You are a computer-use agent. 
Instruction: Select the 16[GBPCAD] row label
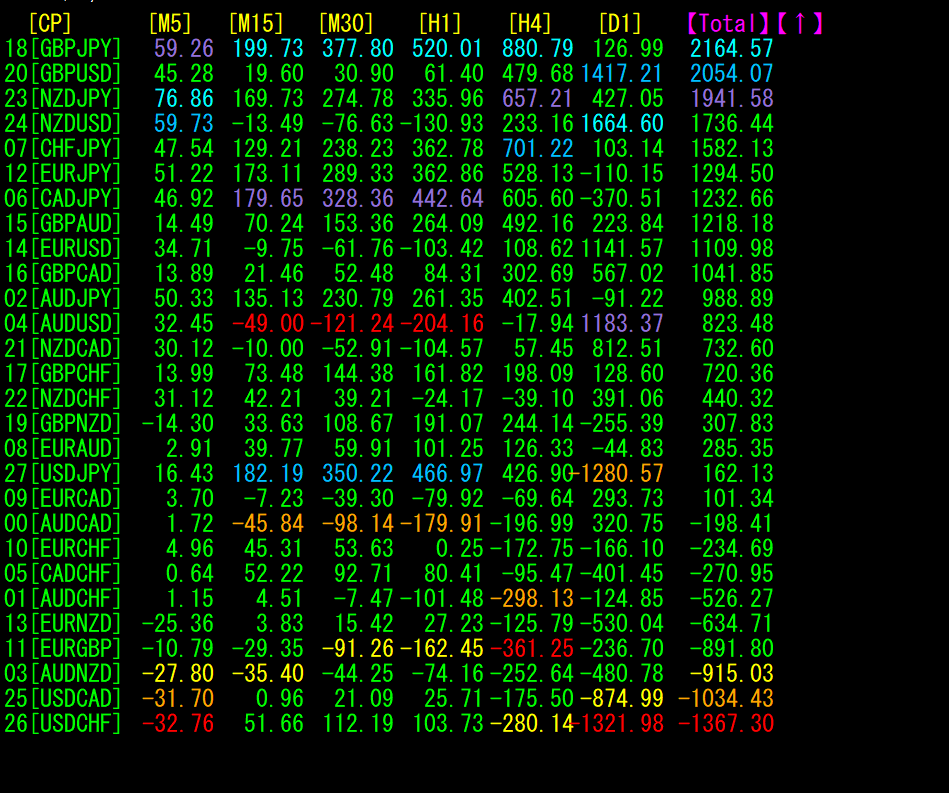[63, 273]
